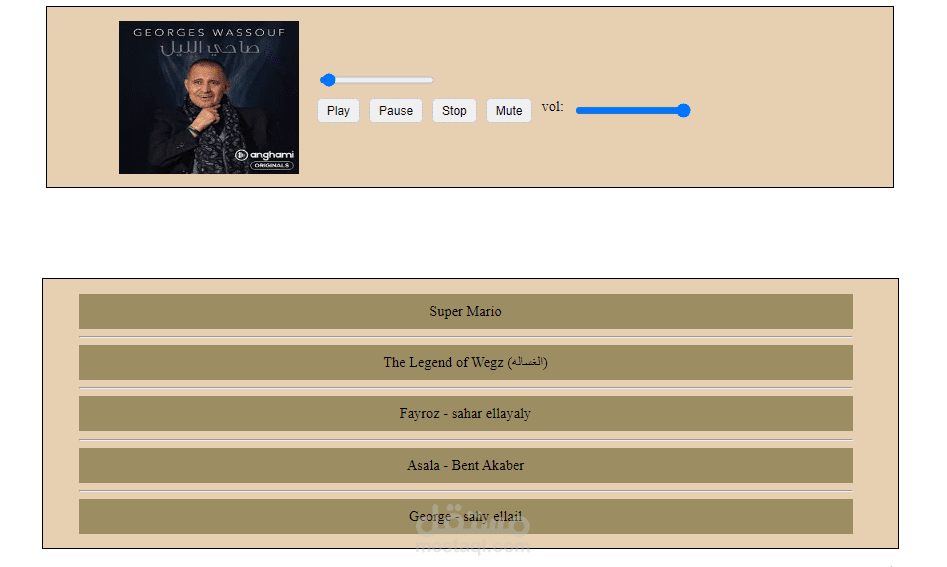This screenshot has width=947, height=567.
Task: Open George - sahy ellail in the playlist
Action: point(466,516)
